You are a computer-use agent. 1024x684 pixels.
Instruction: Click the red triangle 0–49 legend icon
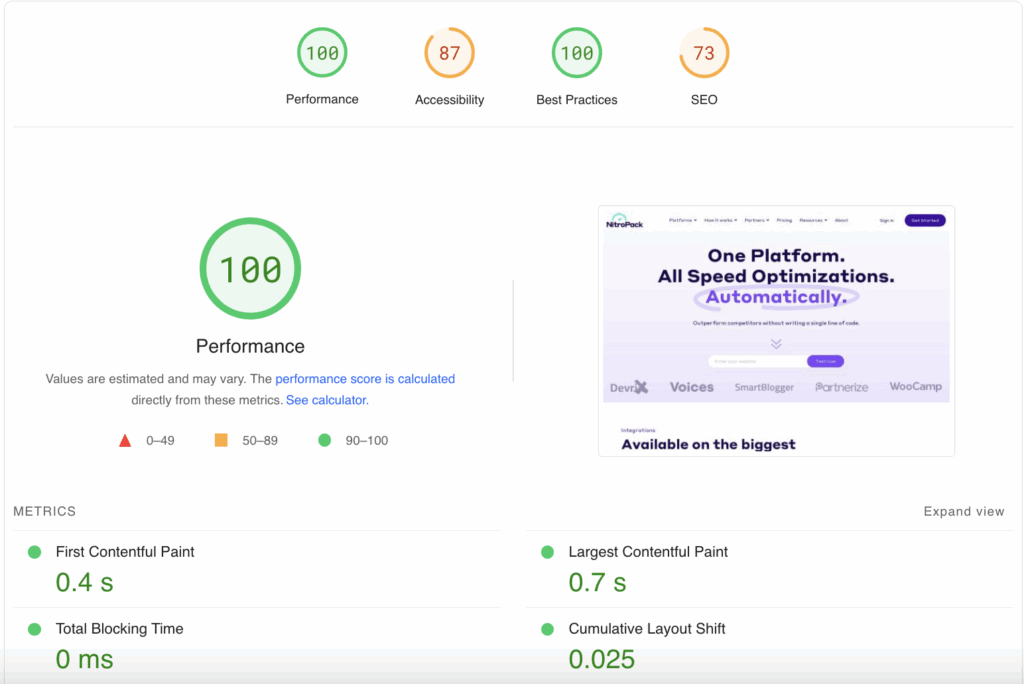125,441
